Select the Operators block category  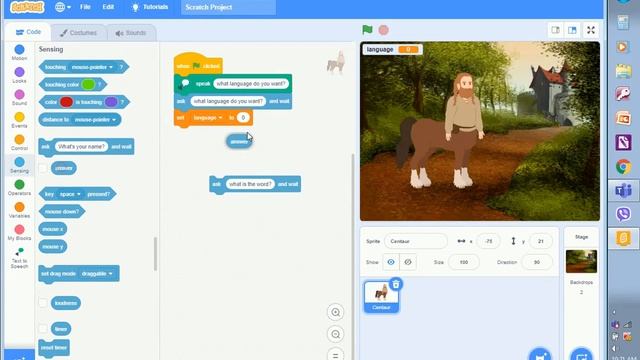point(19,188)
